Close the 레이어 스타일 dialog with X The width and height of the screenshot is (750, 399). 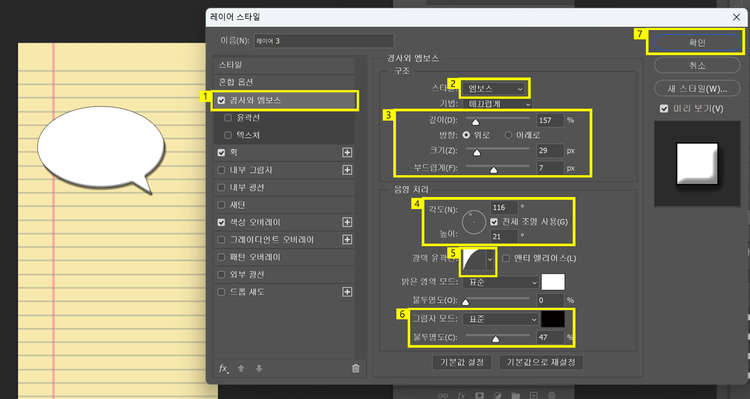click(736, 17)
